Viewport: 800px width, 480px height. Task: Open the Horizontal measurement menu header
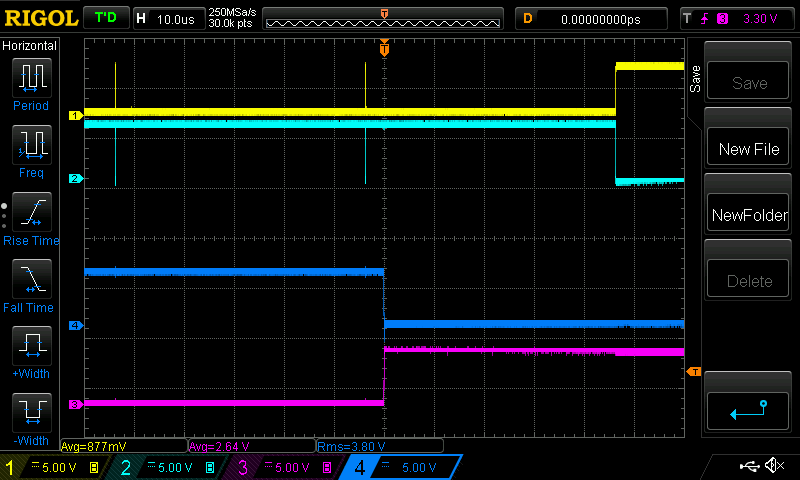click(x=30, y=46)
